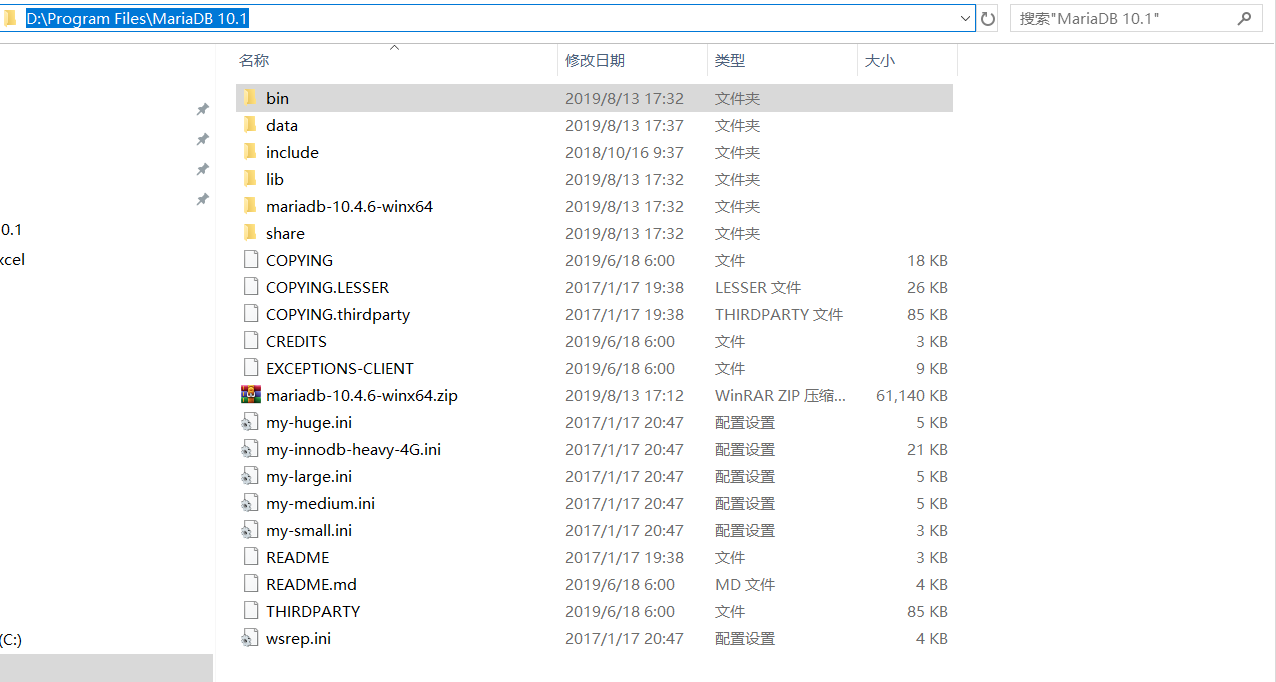
Task: Select the README.md file icon
Action: pos(250,583)
